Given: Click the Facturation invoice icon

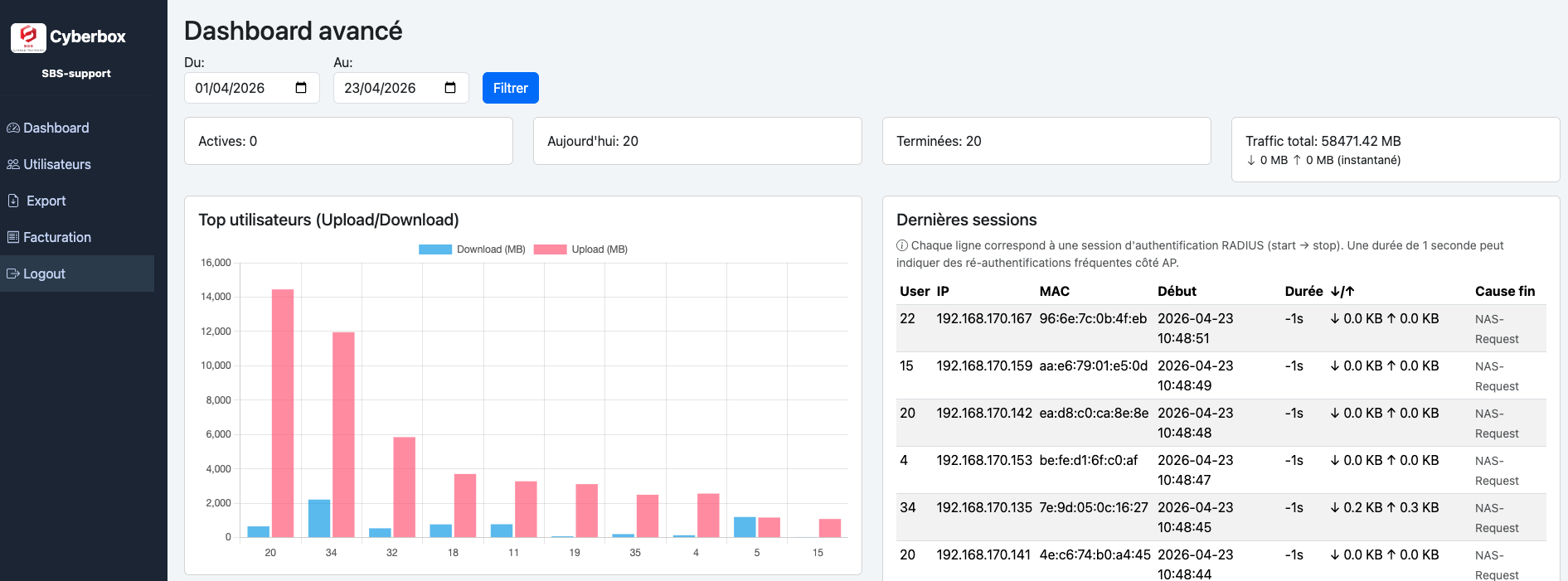Looking at the screenshot, I should pos(13,238).
